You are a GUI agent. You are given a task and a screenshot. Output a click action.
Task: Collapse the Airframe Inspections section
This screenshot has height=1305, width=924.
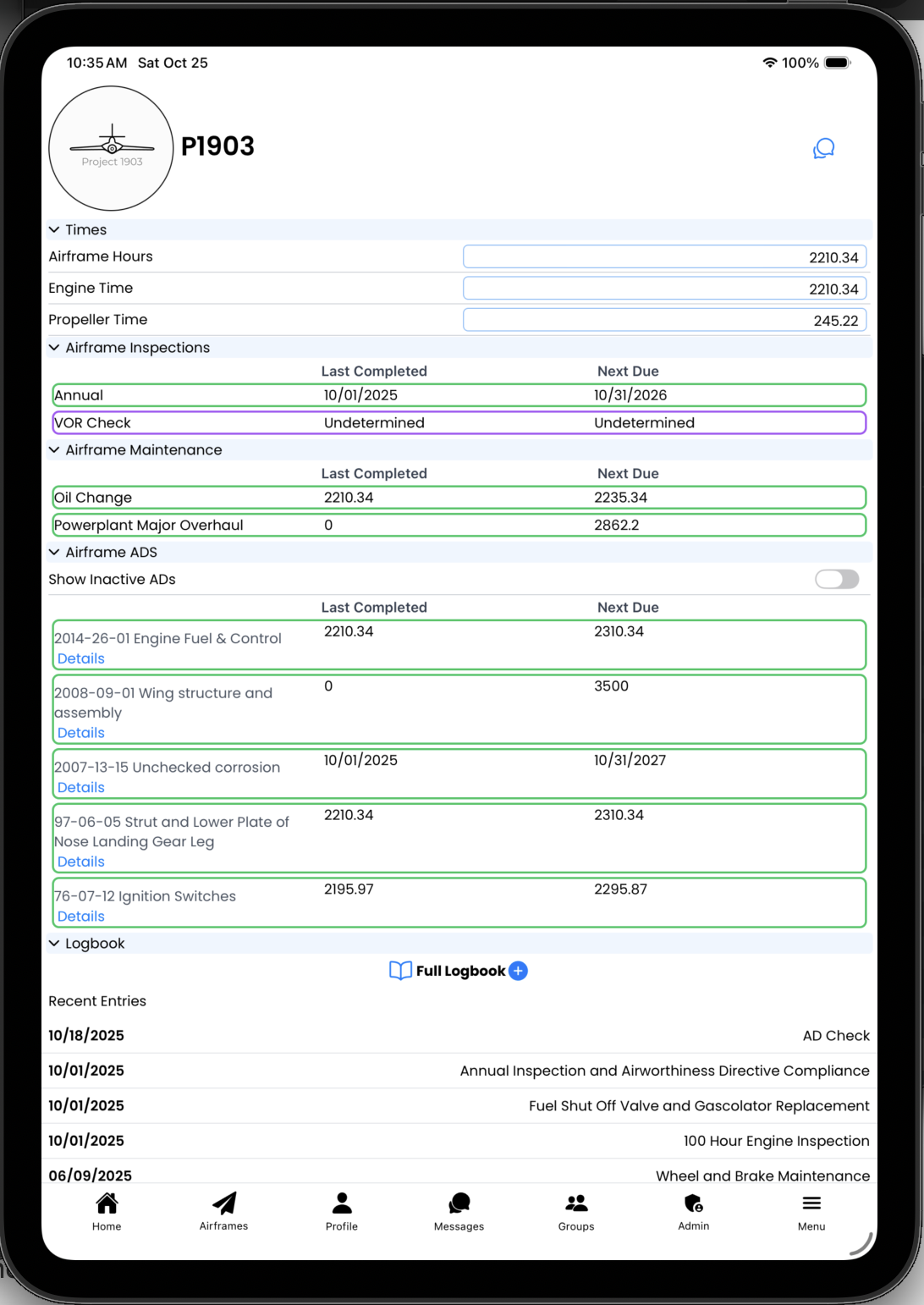pyautogui.click(x=54, y=348)
